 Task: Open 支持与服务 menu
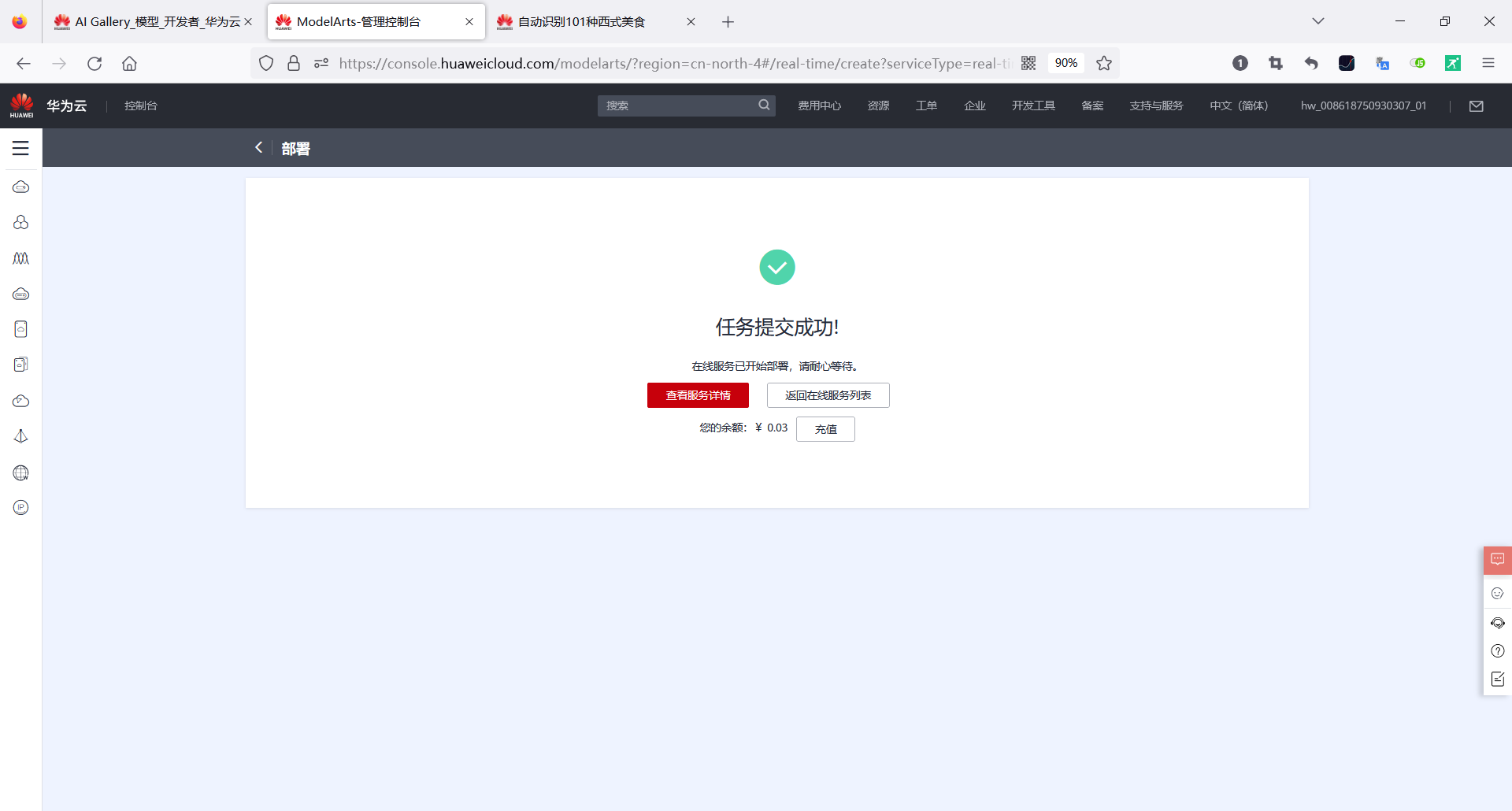pos(1156,106)
